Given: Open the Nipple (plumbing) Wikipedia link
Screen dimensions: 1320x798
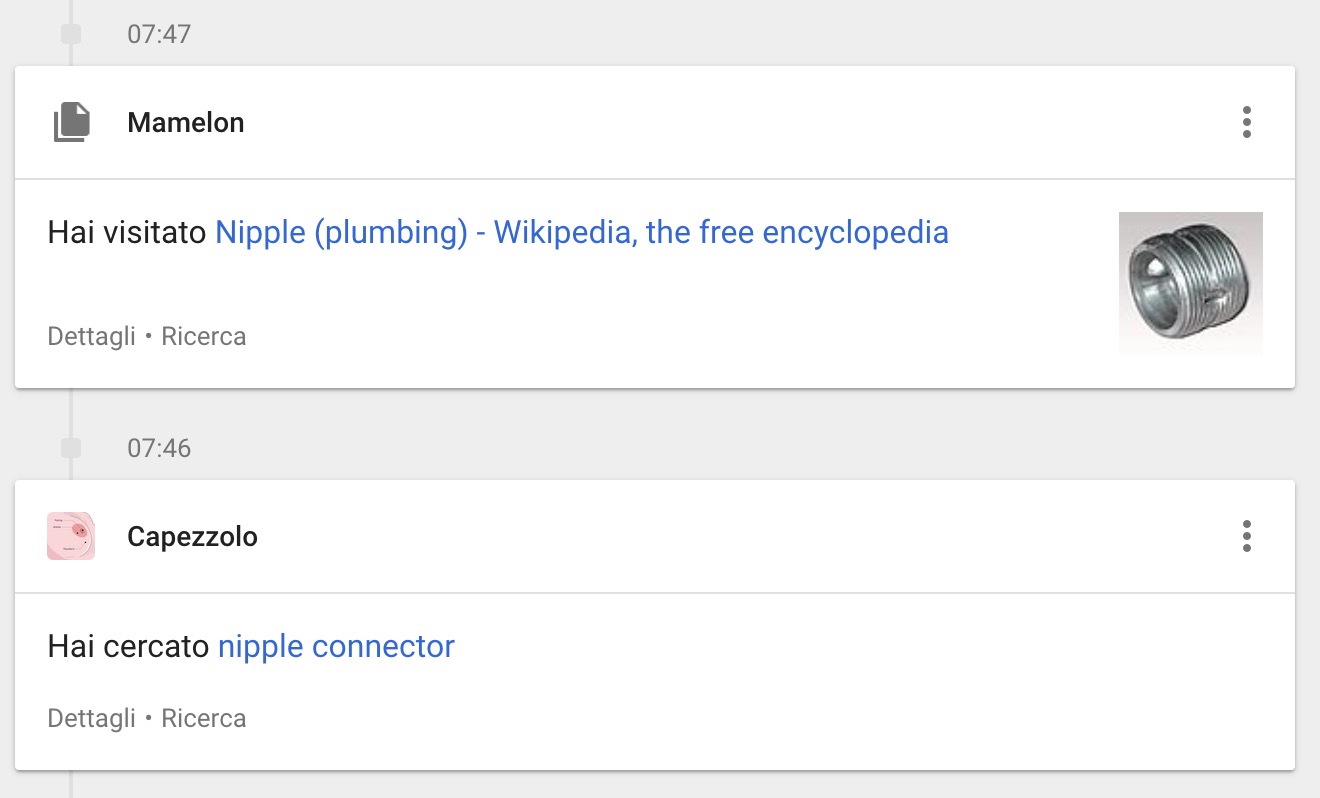Looking at the screenshot, I should [581, 233].
